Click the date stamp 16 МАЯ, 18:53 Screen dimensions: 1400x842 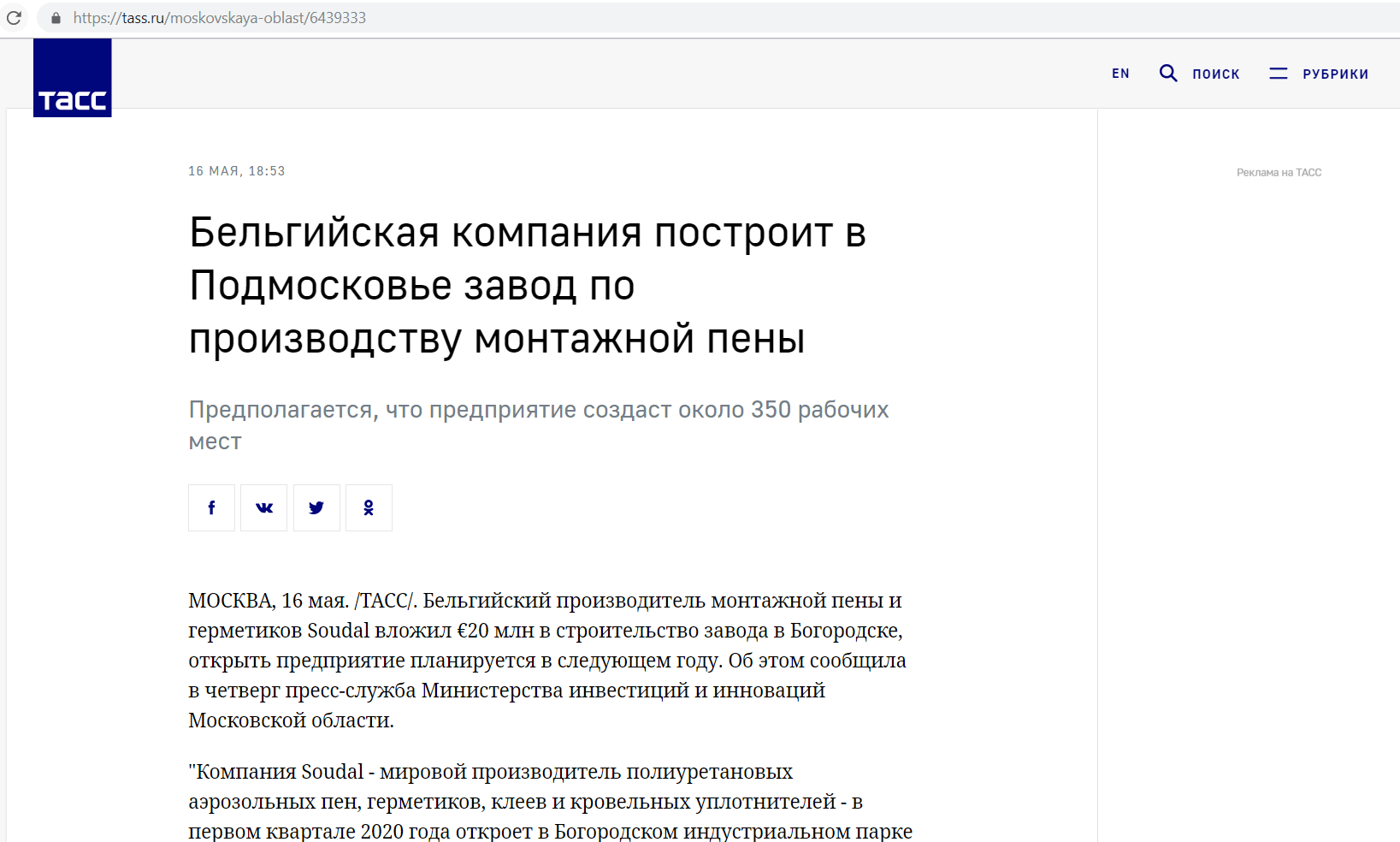coord(237,171)
